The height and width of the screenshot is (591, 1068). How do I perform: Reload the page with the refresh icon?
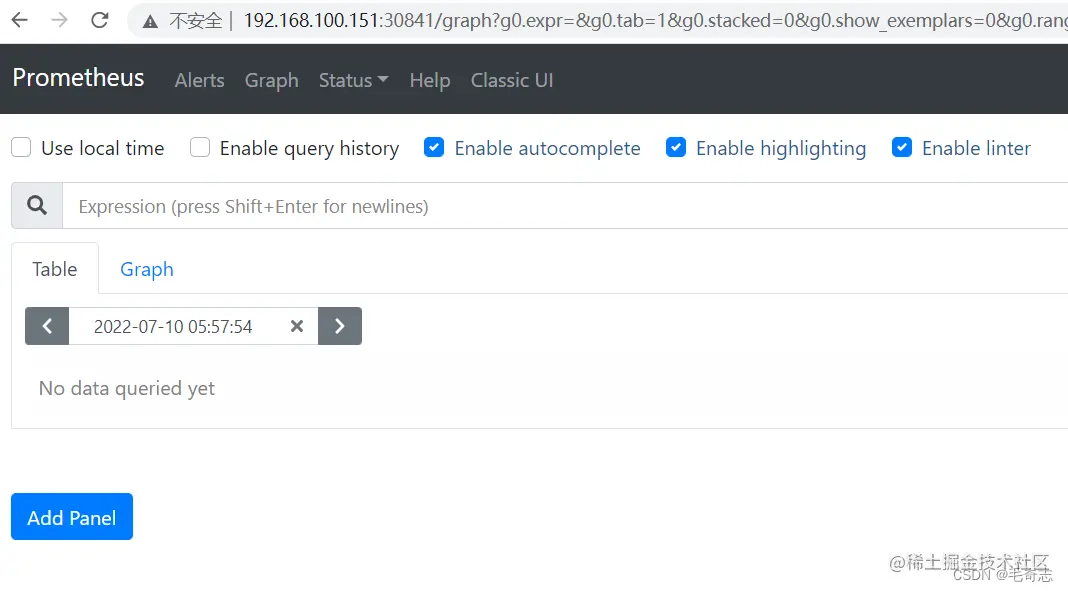(x=100, y=20)
